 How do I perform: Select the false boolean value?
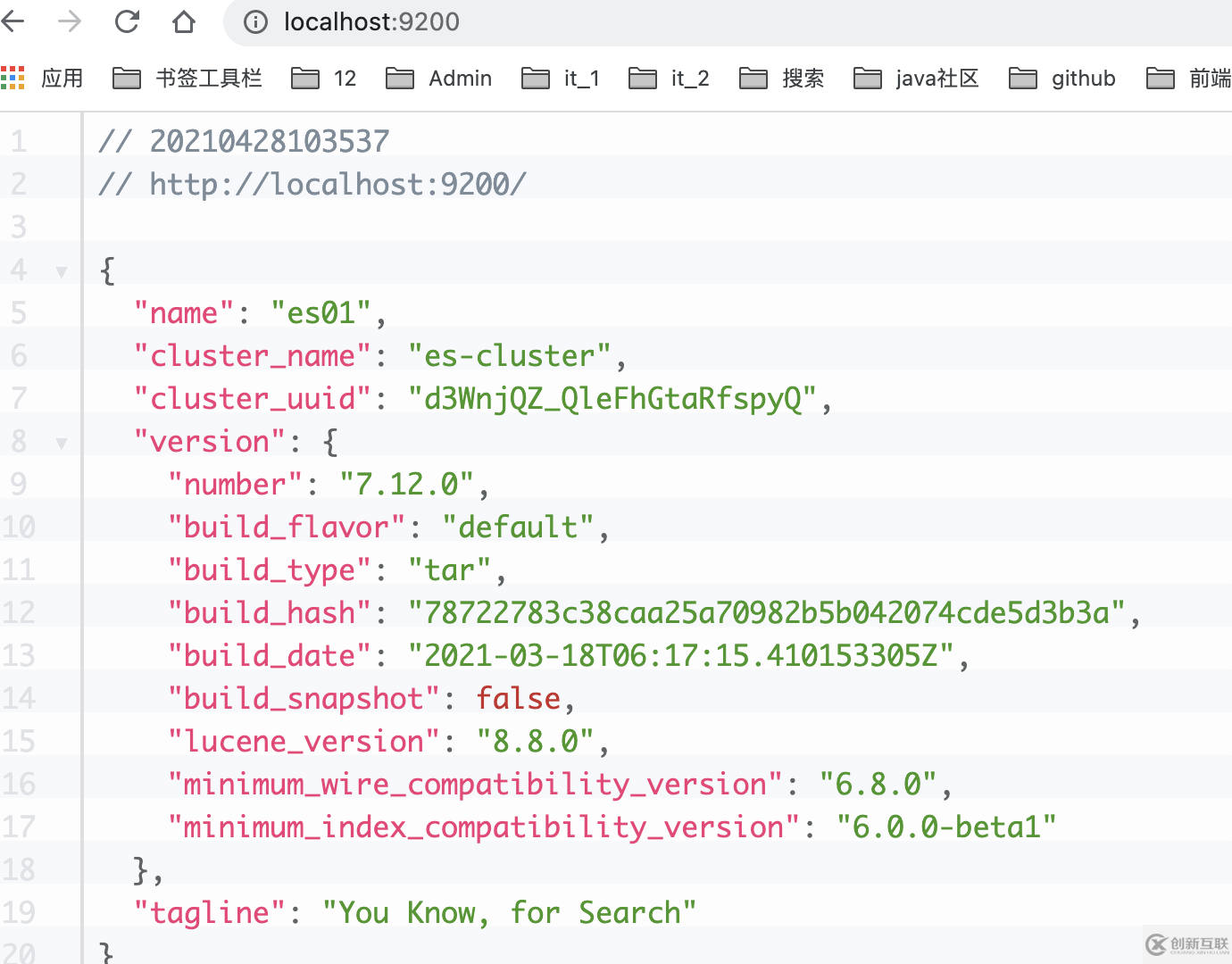[518, 699]
